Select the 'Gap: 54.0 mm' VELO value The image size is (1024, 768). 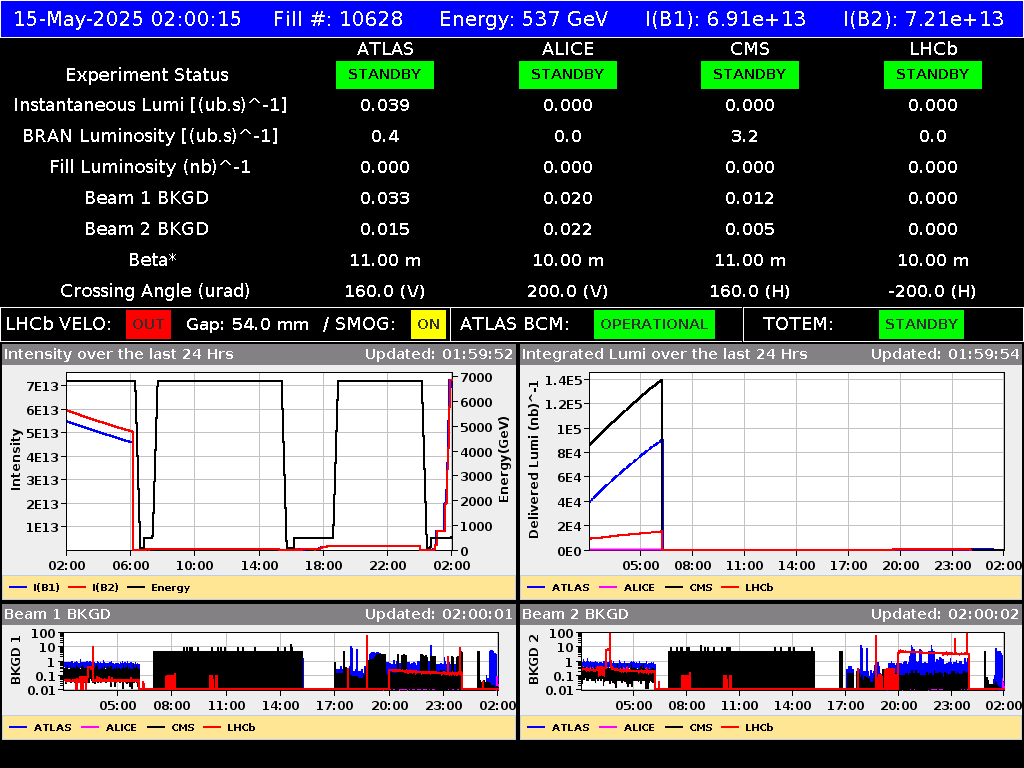(x=248, y=324)
